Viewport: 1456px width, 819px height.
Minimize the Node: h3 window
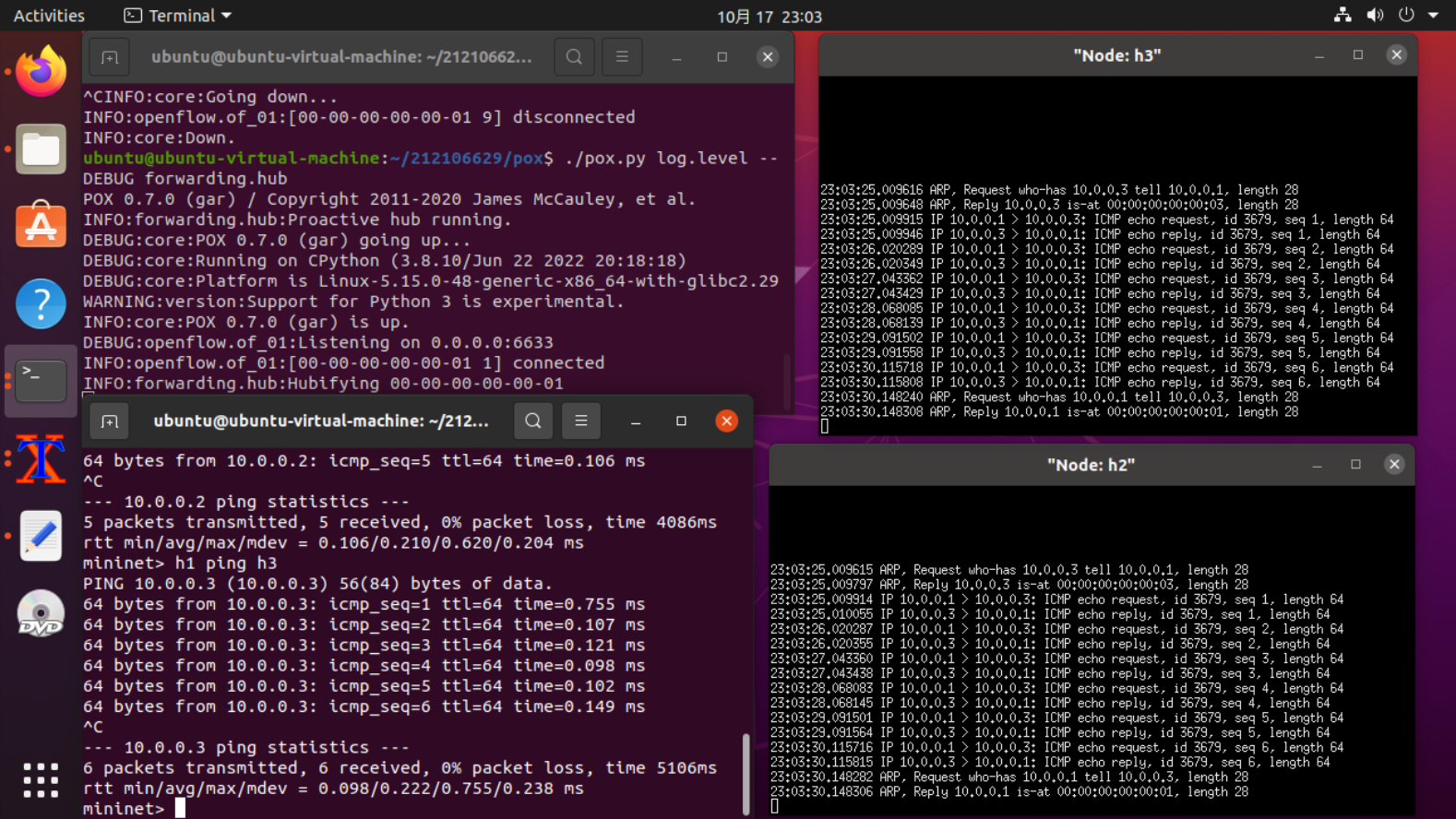[x=1319, y=55]
